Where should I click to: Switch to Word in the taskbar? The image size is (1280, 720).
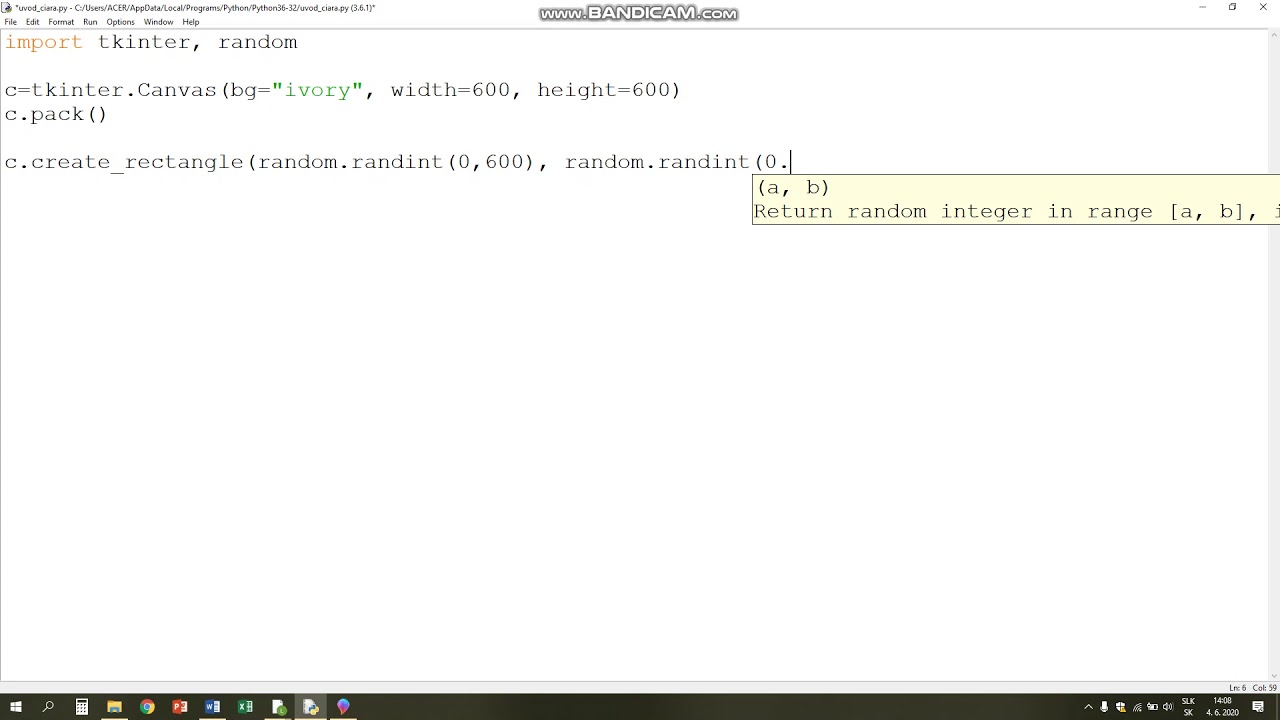(x=212, y=707)
